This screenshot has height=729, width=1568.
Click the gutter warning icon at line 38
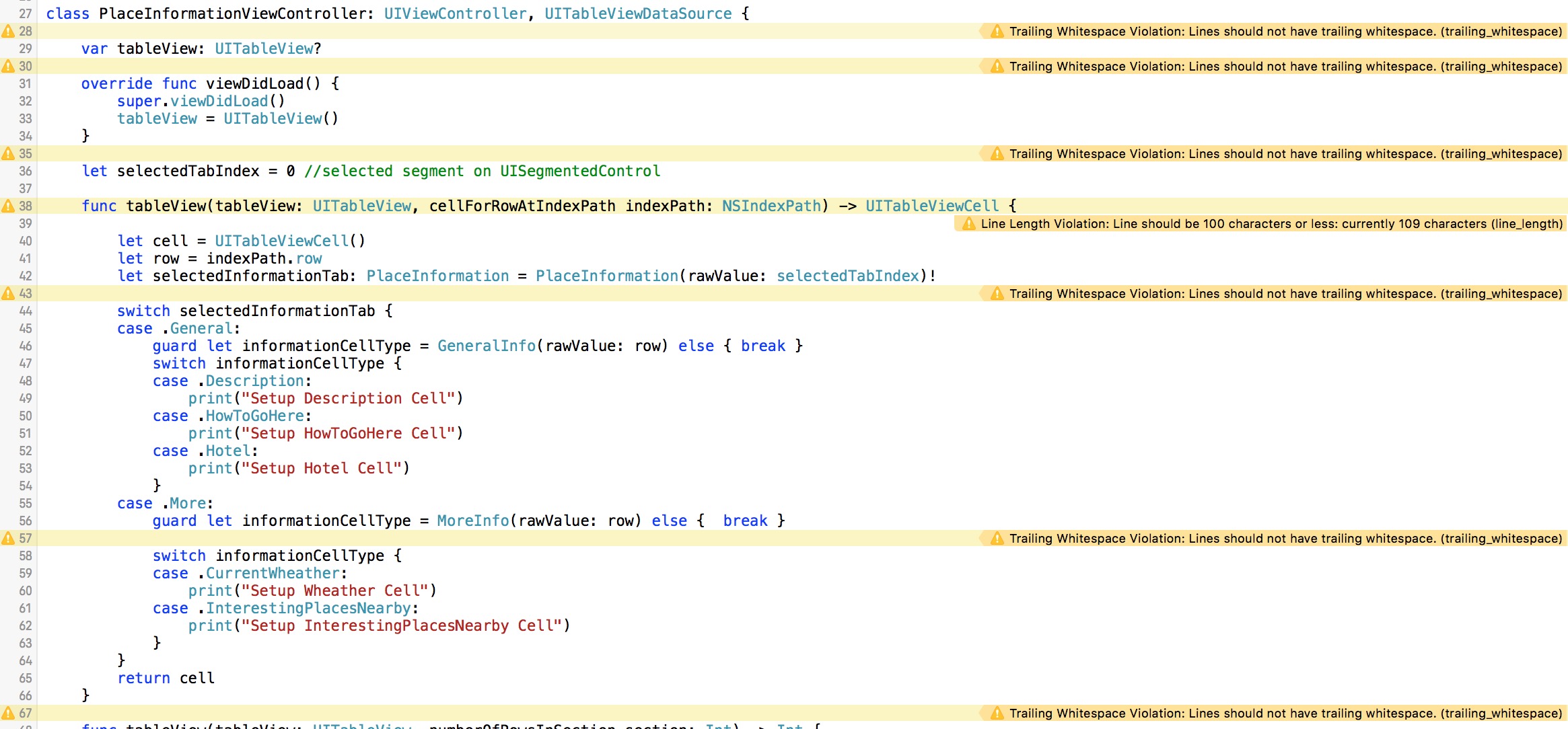(x=8, y=206)
